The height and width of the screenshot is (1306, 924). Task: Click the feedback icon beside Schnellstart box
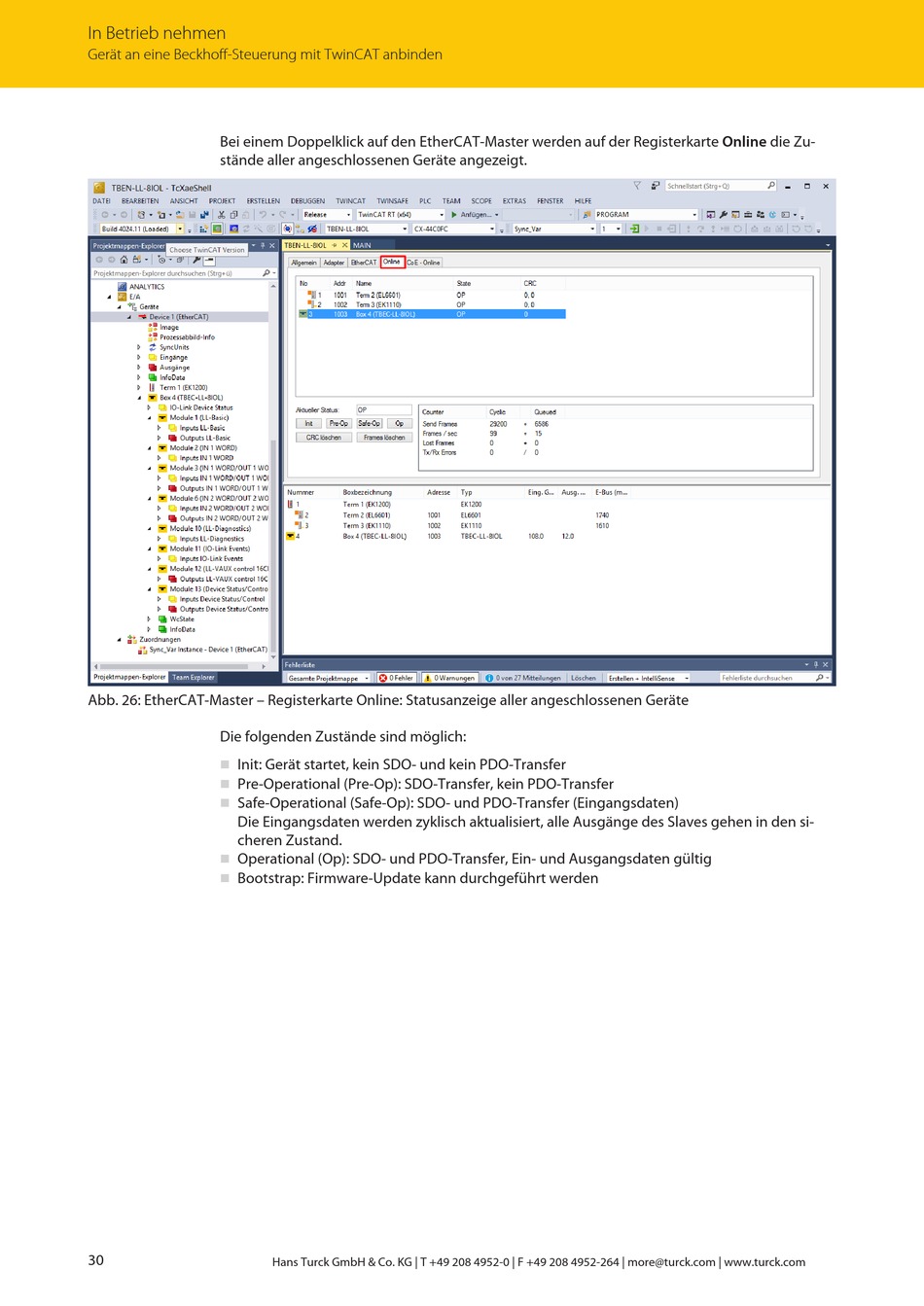coord(656,186)
